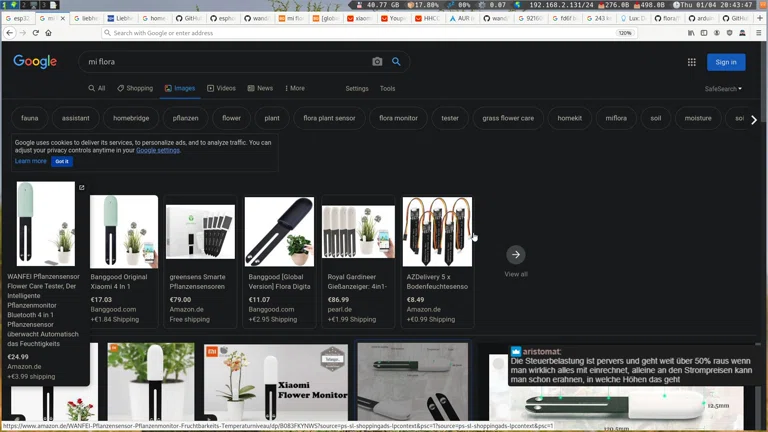Click the View all arrow
Viewport: 768px width, 432px height.
pos(516,254)
